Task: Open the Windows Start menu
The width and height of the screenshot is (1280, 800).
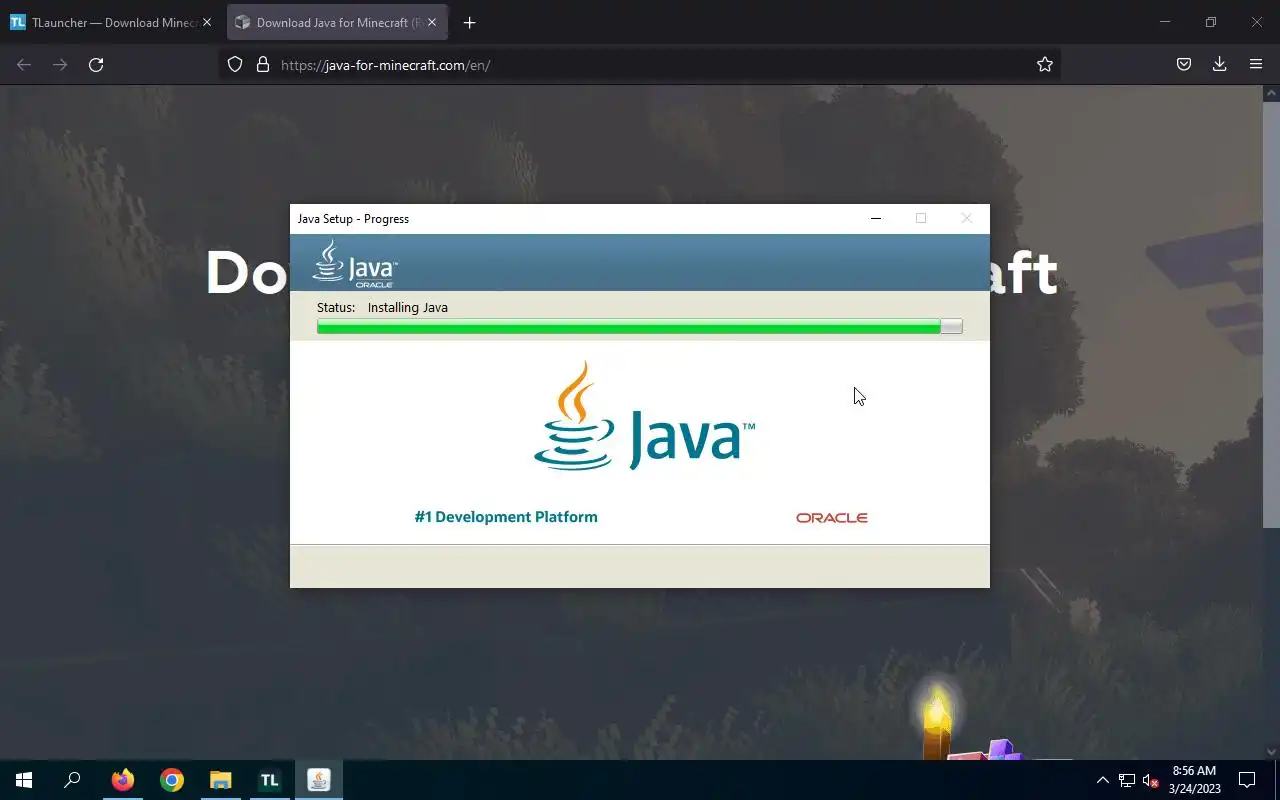Action: point(24,780)
